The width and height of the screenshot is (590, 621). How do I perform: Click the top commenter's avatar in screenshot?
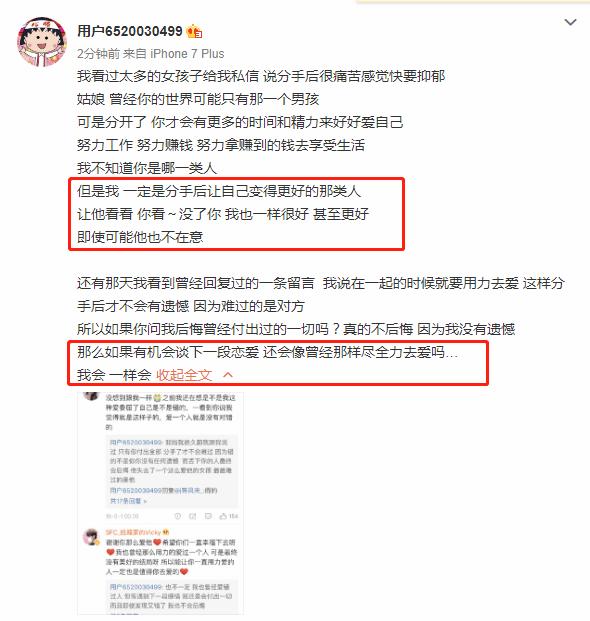(91, 395)
